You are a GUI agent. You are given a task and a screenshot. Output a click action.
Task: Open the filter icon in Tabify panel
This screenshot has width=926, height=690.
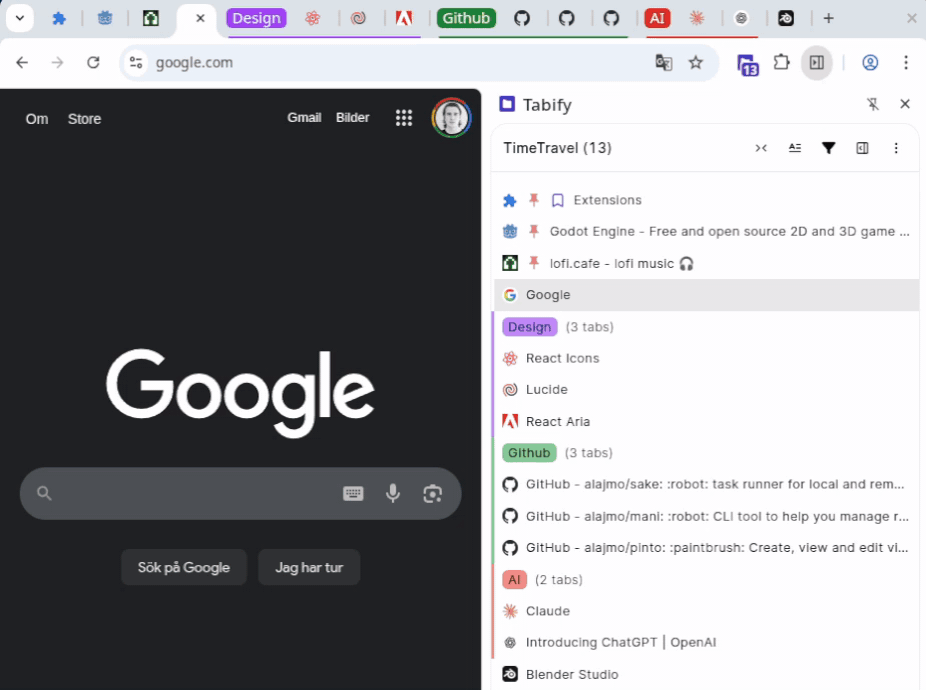(x=829, y=147)
